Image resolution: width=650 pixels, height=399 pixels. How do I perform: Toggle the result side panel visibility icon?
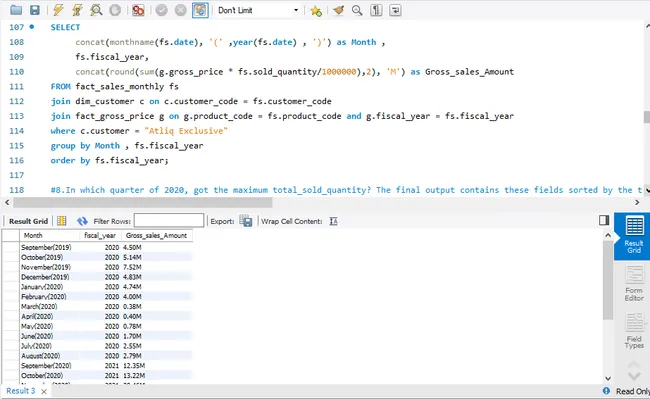[x=604, y=220]
